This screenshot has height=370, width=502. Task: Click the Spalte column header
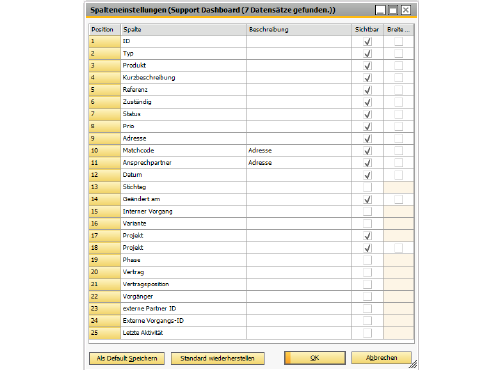183,29
